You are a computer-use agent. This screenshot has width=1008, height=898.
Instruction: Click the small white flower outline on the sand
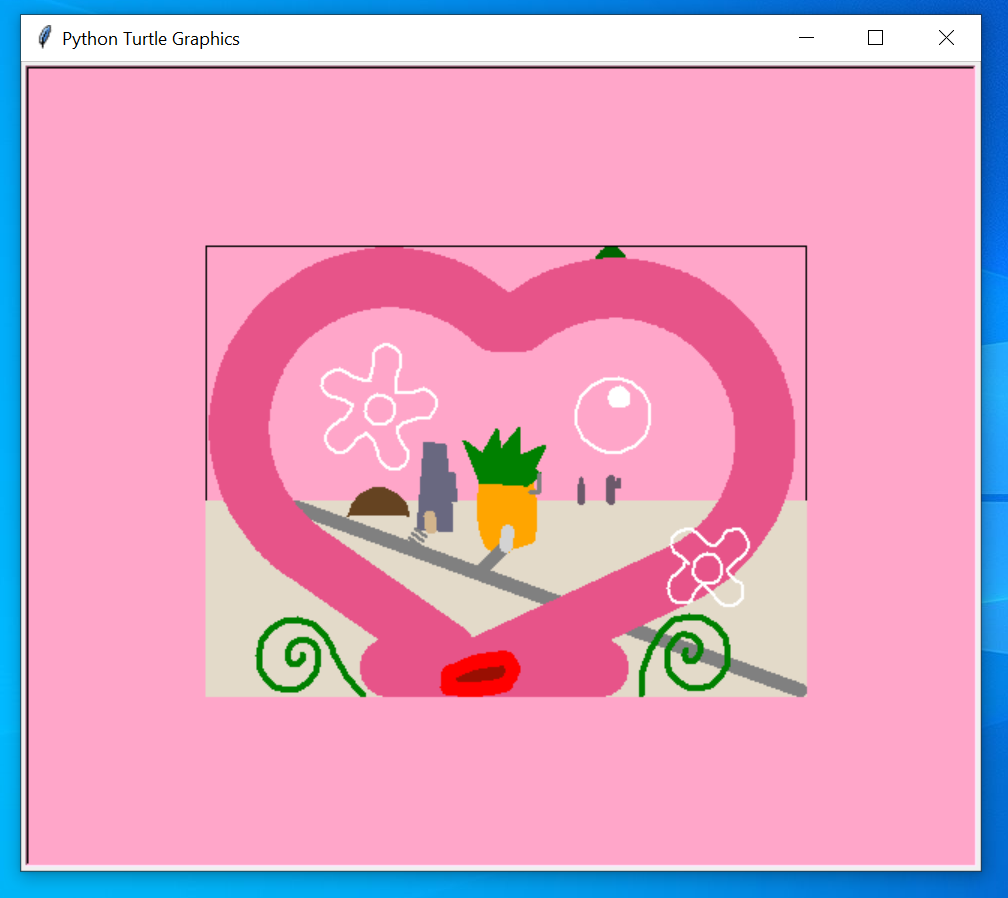pyautogui.click(x=708, y=567)
